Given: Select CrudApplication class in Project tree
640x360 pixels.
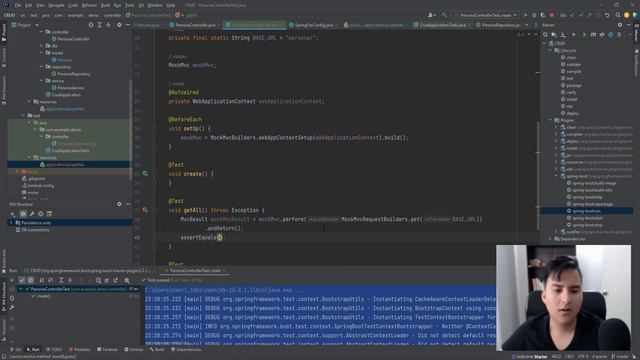Looking at the screenshot, I should coord(63,95).
